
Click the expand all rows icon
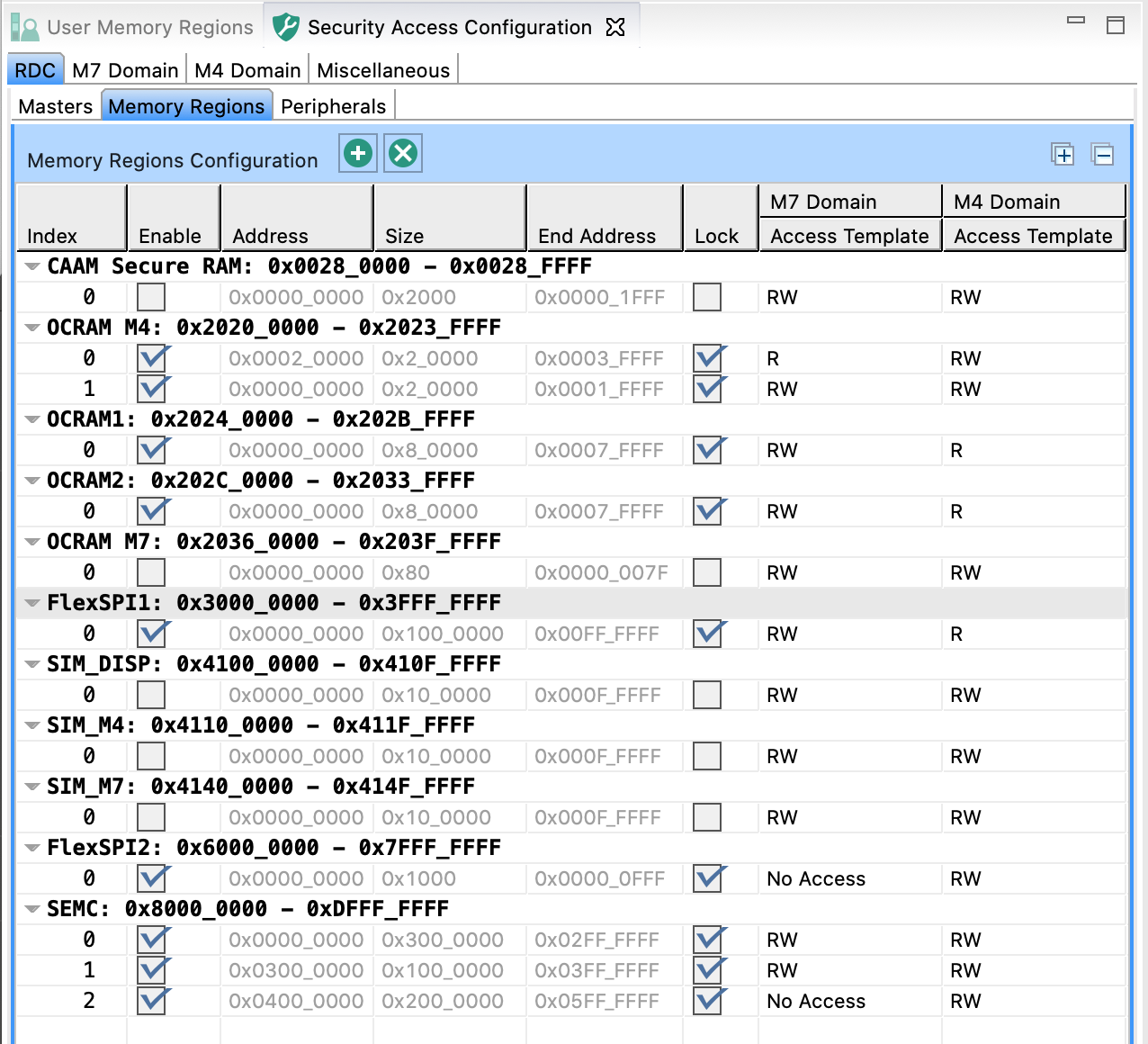pyautogui.click(x=1063, y=155)
